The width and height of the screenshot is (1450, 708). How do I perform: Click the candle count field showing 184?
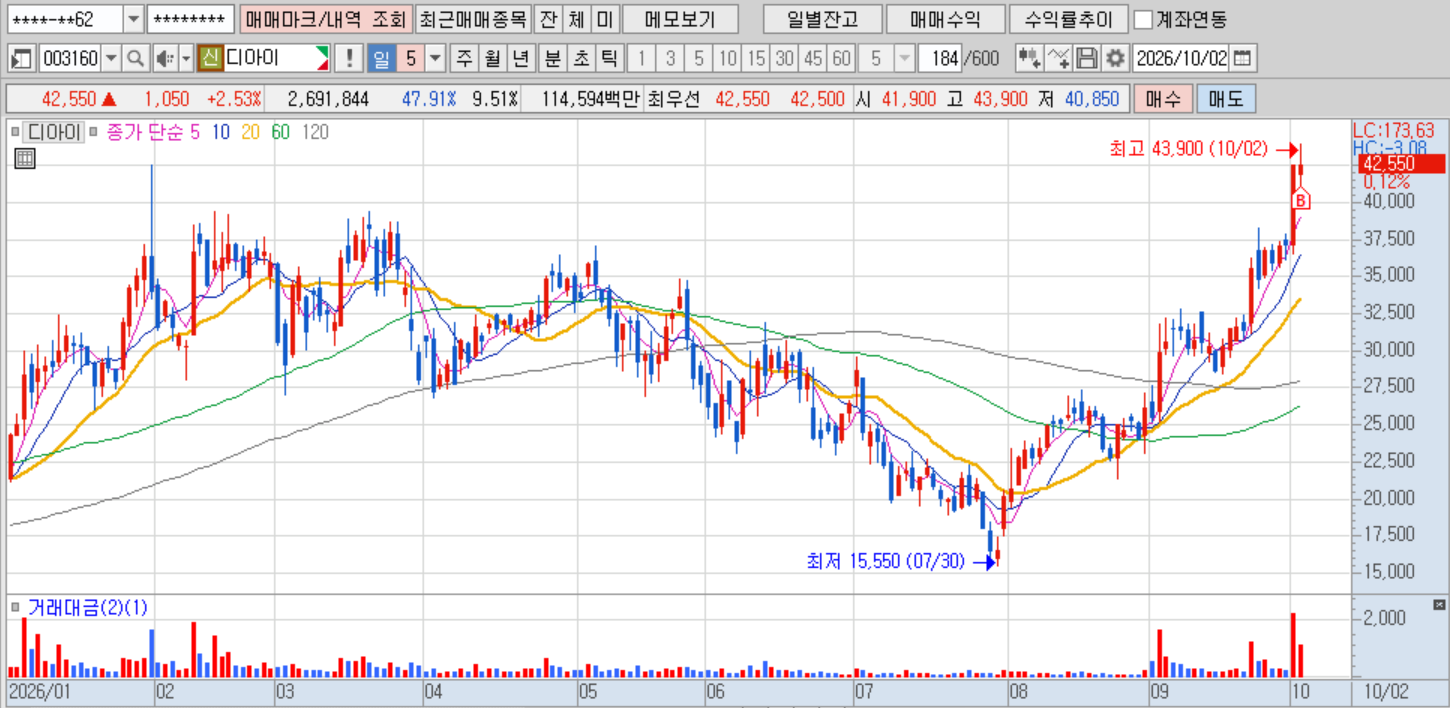point(941,58)
